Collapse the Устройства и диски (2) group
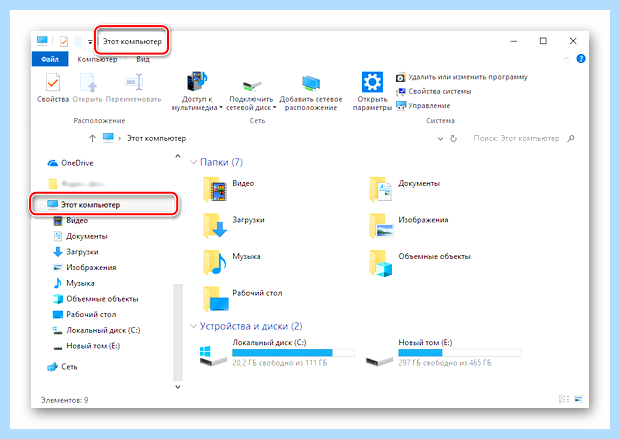This screenshot has width=620, height=439. (193, 326)
